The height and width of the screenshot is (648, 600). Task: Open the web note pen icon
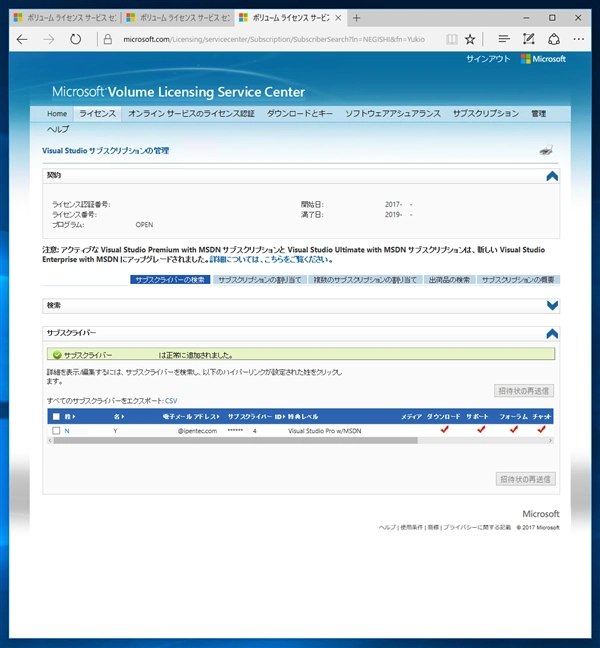pos(529,39)
